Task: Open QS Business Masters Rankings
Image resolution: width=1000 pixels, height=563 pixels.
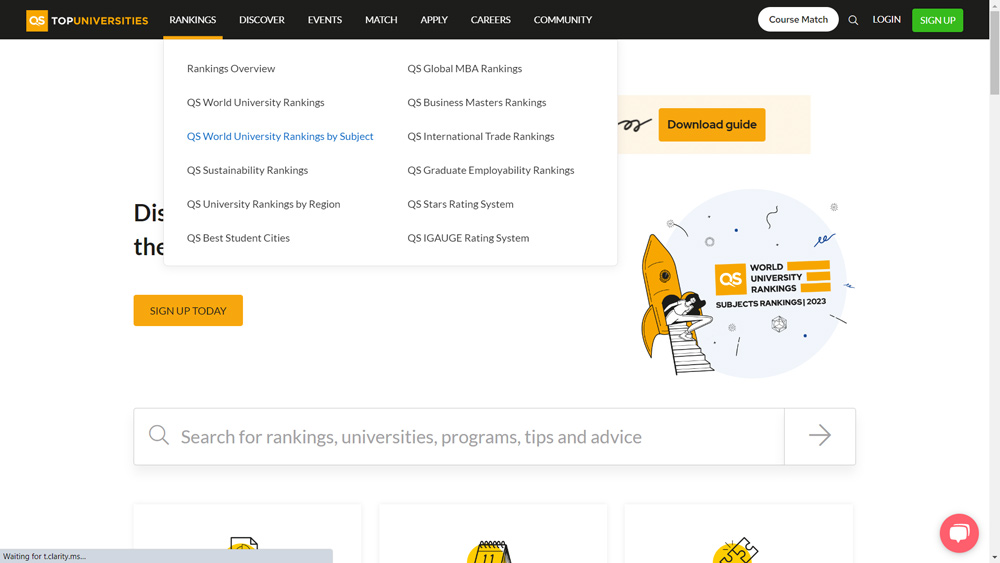Action: tap(476, 102)
